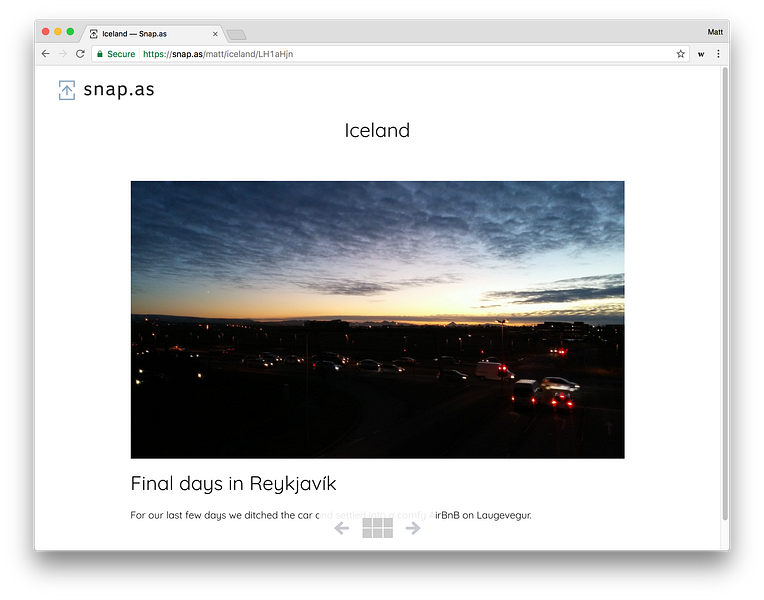Open the Chrome three-dot menu
The width and height of the screenshot is (764, 600).
coord(718,54)
